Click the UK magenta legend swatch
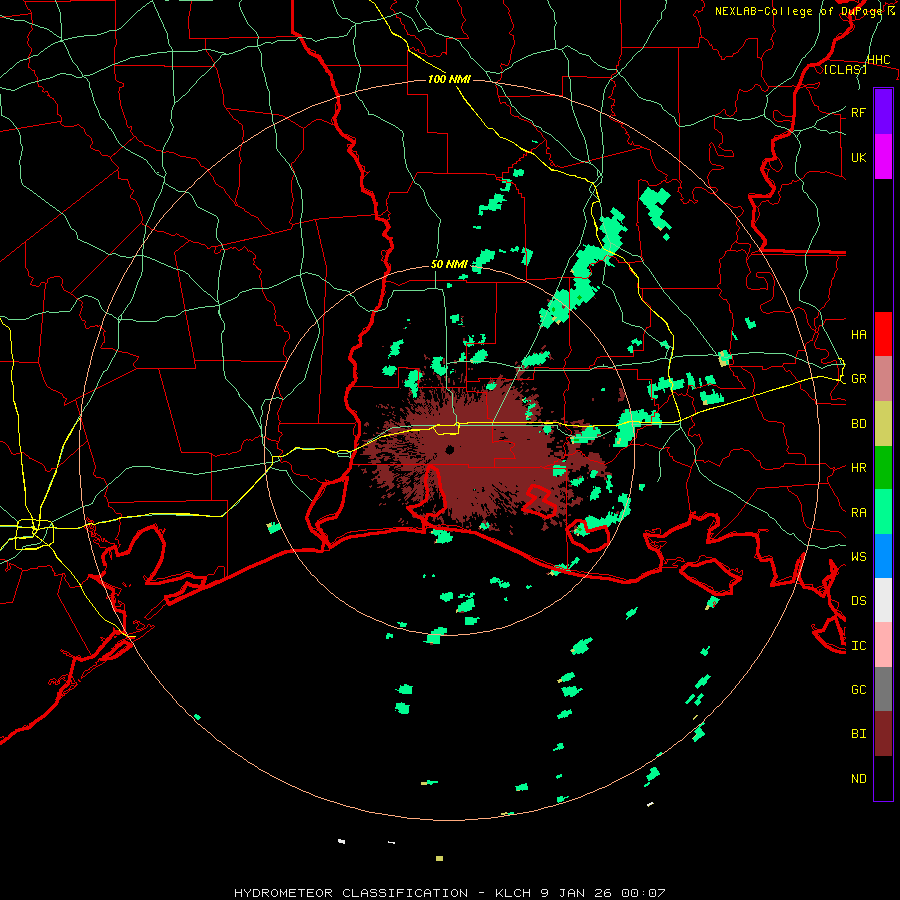Viewport: 900px width, 900px height. [x=883, y=157]
